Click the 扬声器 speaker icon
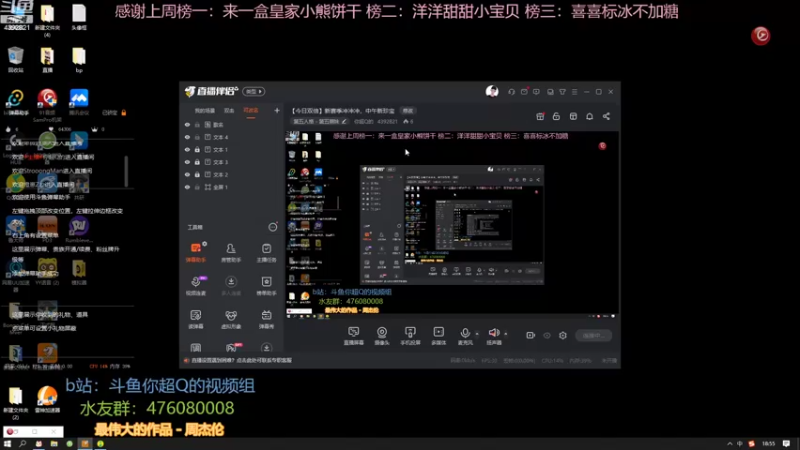Screen dimensions: 800x450 (x=493, y=333)
